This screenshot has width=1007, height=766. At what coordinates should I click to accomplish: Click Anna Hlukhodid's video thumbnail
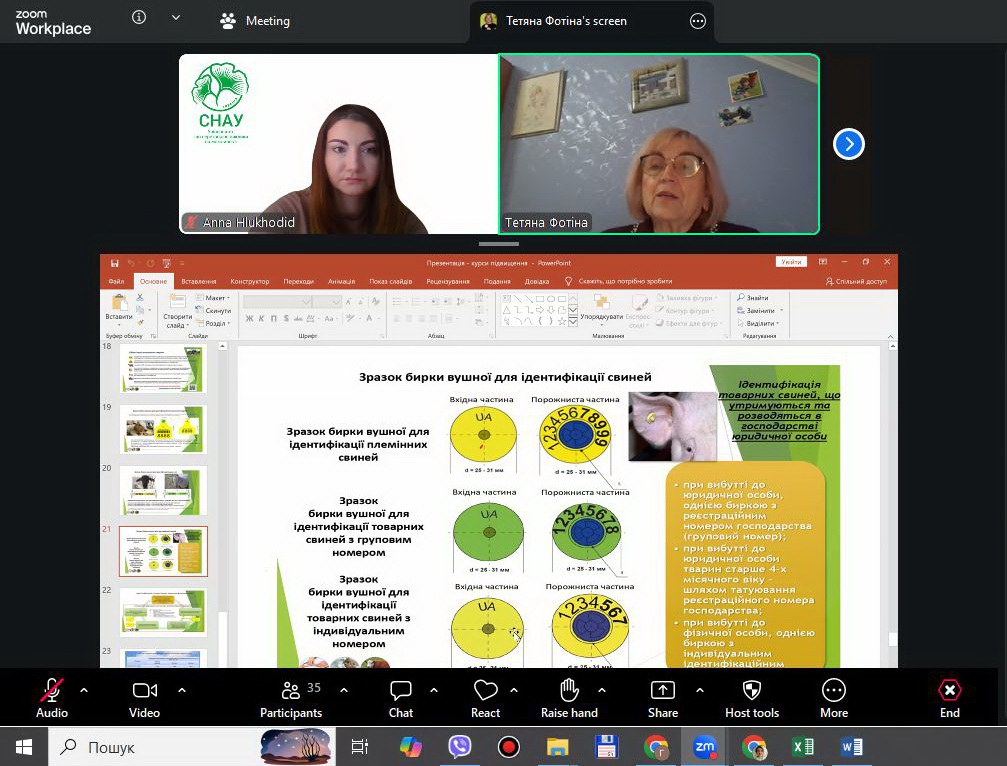339,144
